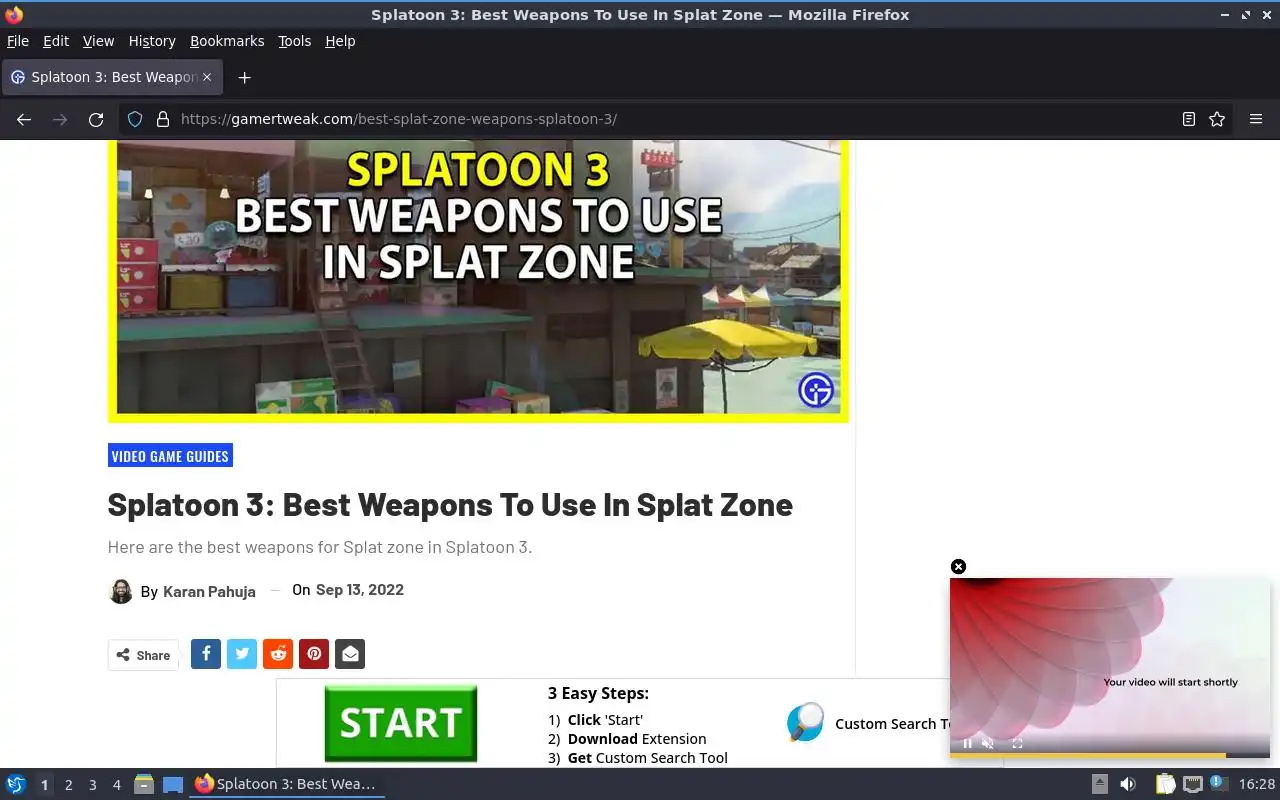Open the application launcher menu in the taskbar
The image size is (1280, 800).
tap(16, 784)
